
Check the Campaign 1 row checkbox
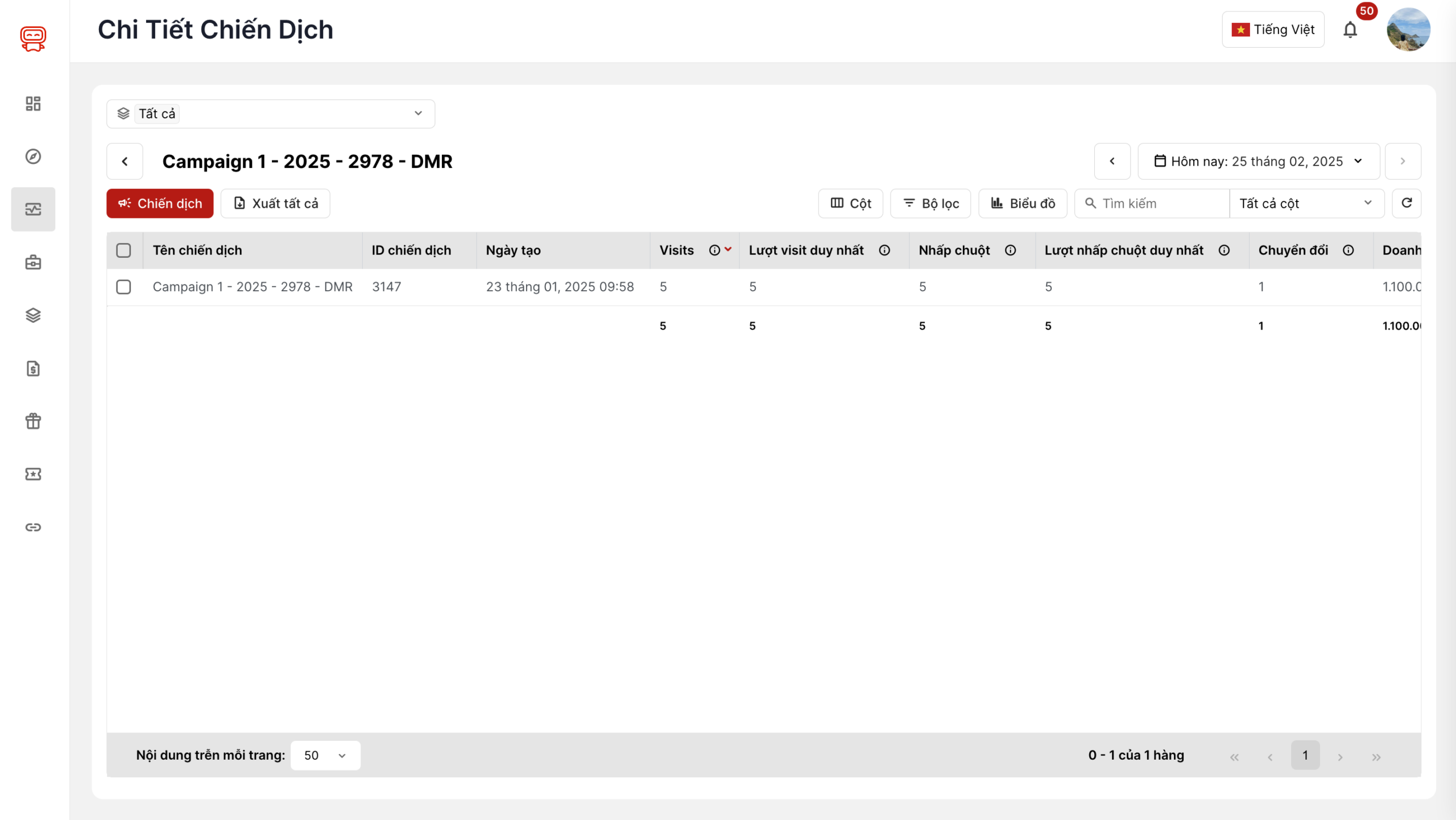click(123, 287)
